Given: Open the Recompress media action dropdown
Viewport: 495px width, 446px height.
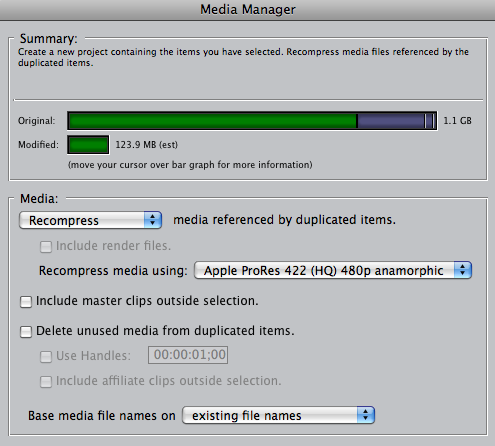Looking at the screenshot, I should 90,220.
